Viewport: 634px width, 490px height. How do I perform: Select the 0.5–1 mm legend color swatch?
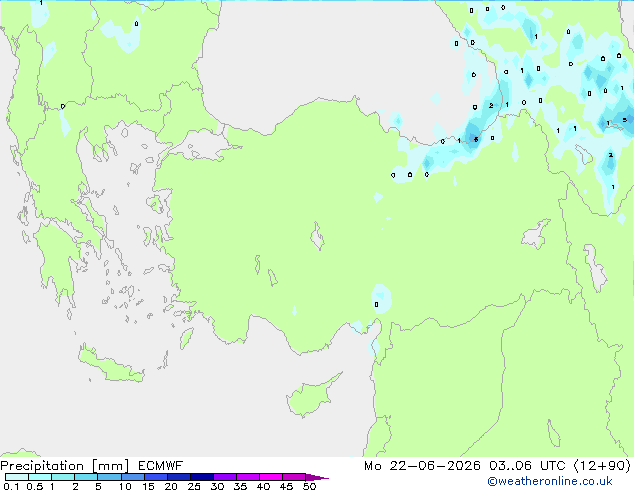[40, 477]
